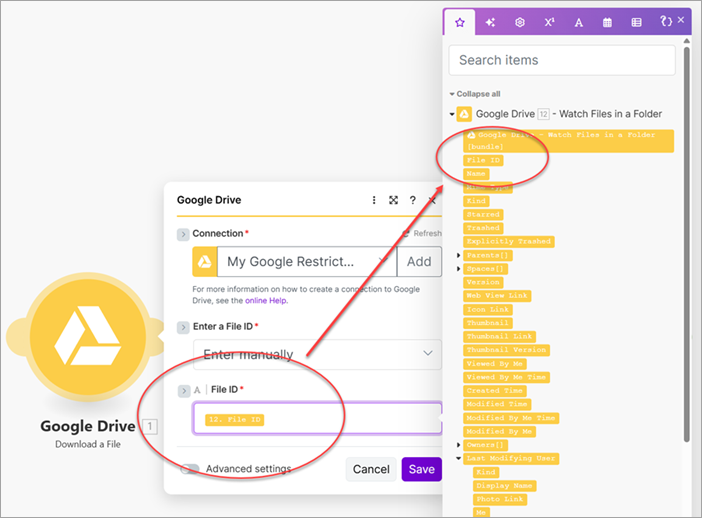Image resolution: width=702 pixels, height=518 pixels.
Task: Click the Save button
Action: click(421, 469)
